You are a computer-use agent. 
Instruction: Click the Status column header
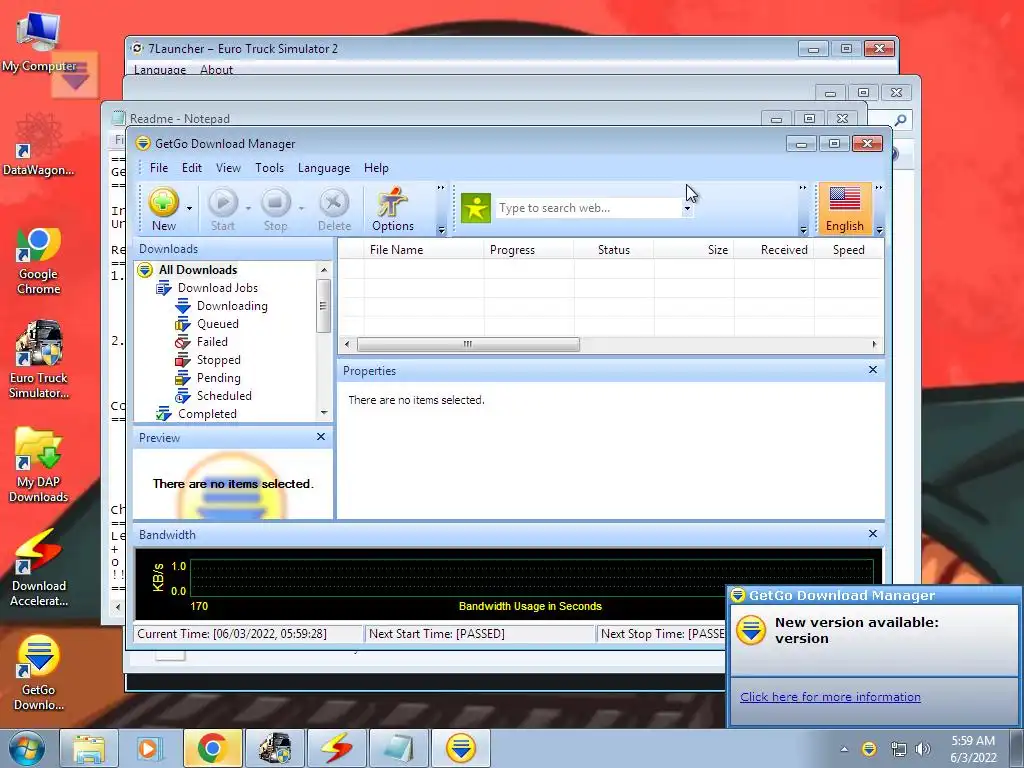click(x=613, y=249)
